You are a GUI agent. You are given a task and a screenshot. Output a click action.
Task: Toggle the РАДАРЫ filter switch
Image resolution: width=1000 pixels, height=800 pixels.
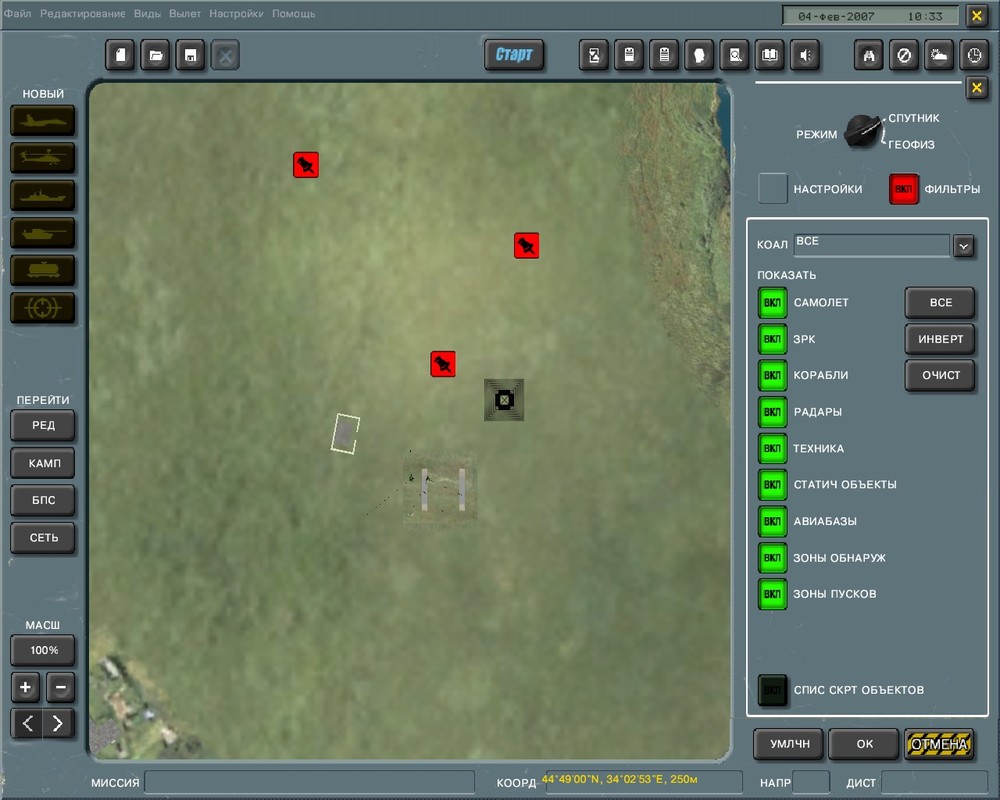[x=772, y=411]
